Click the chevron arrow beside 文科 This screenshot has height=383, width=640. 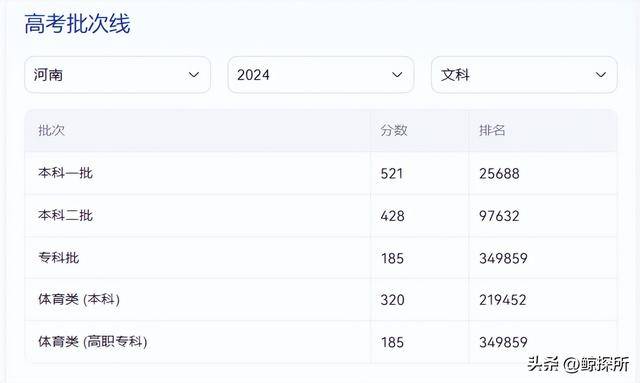tap(600, 75)
